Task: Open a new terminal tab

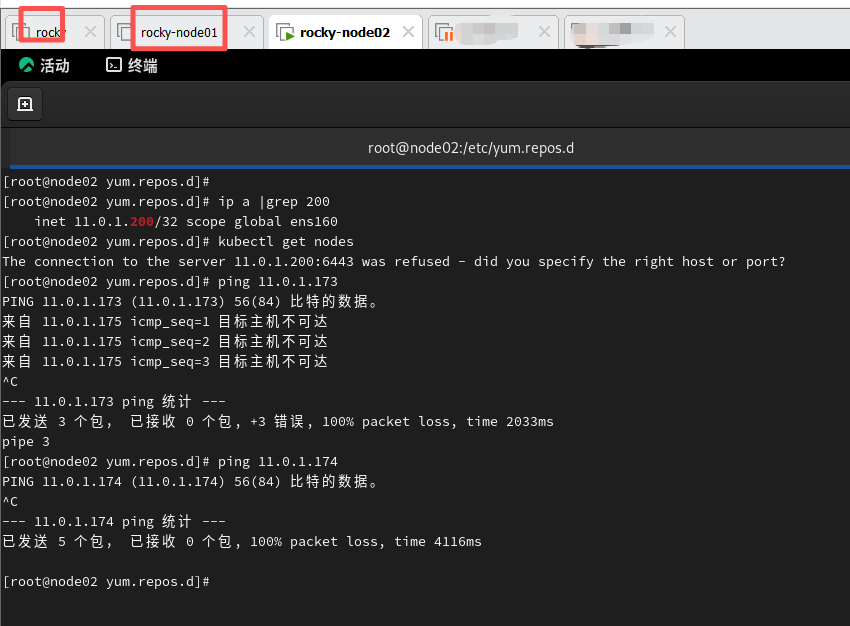Action: coord(25,104)
